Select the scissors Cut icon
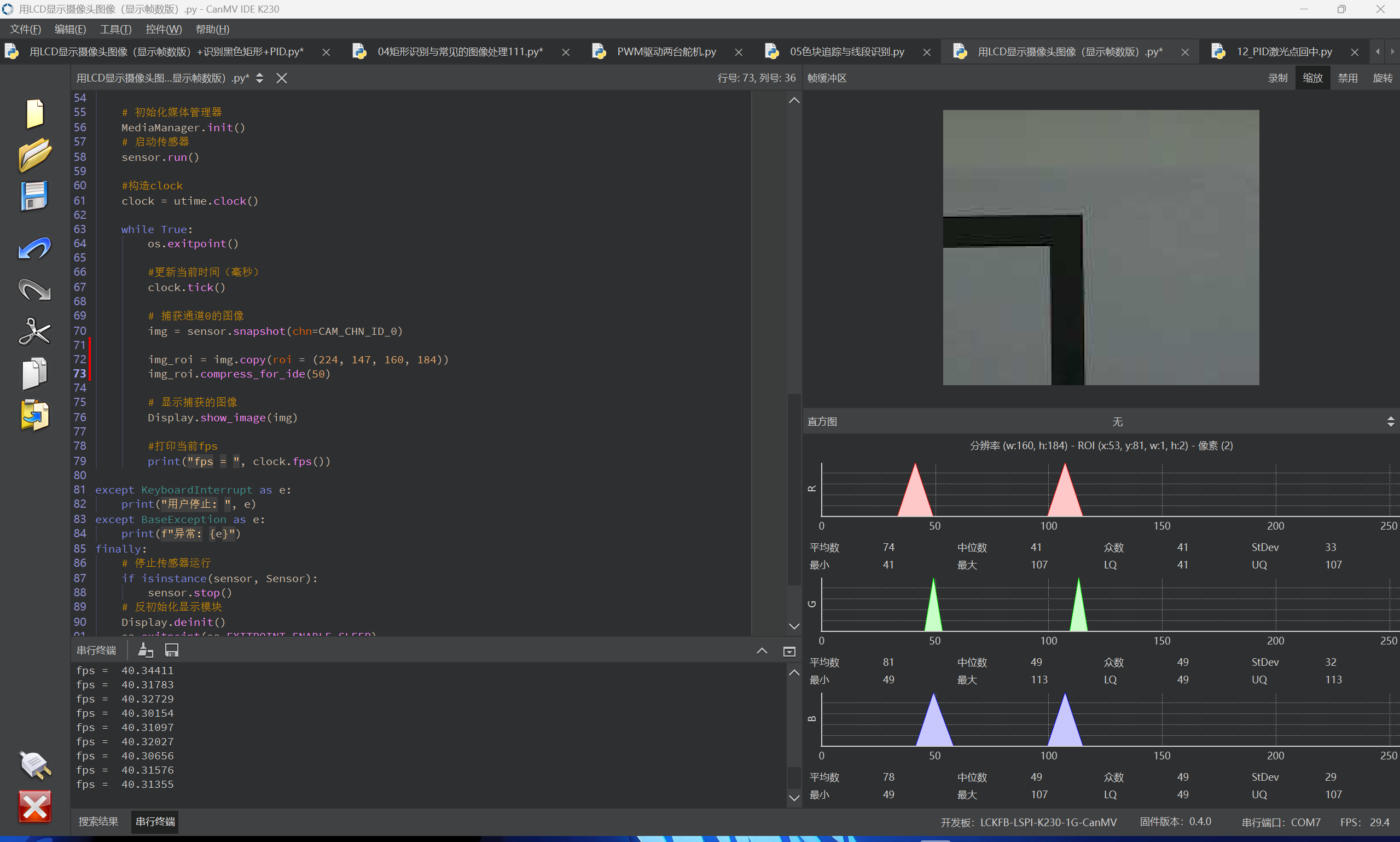 click(34, 332)
